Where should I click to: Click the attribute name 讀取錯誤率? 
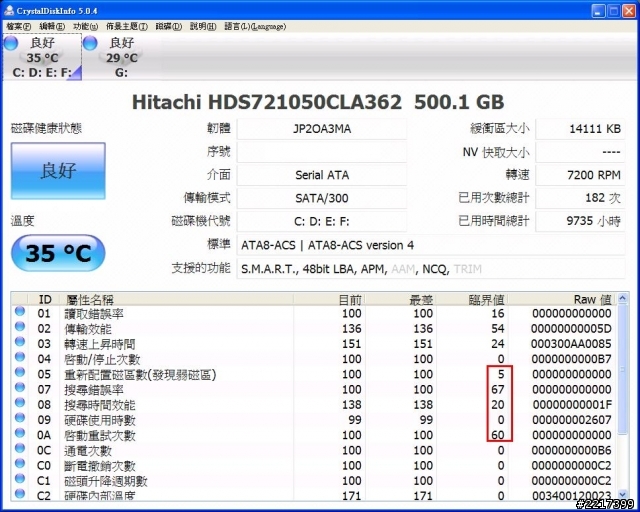point(94,314)
